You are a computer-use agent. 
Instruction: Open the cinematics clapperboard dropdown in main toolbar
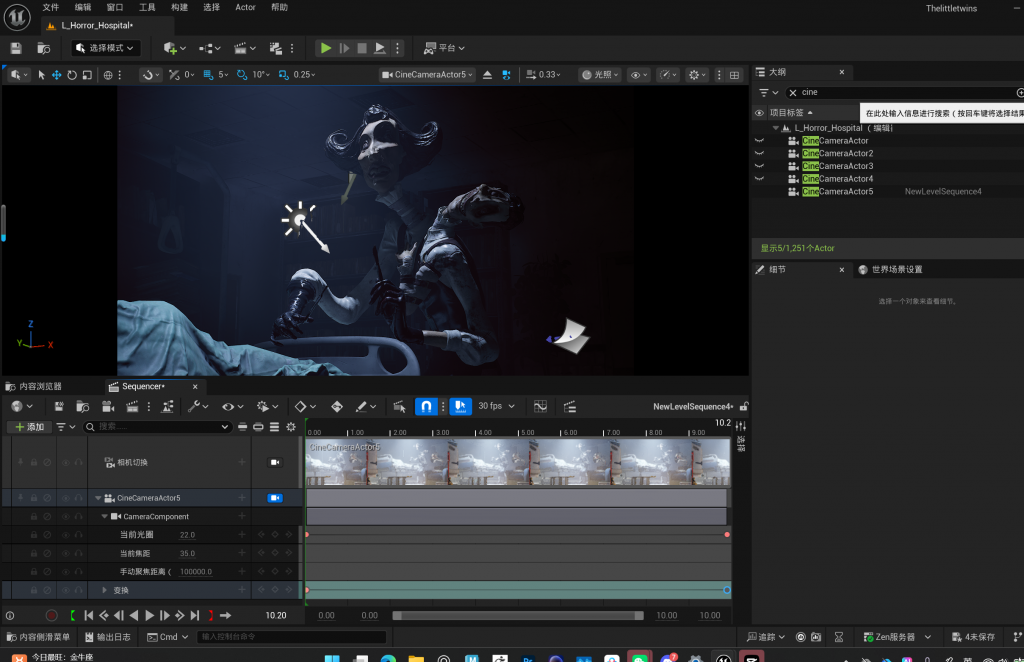(244, 48)
